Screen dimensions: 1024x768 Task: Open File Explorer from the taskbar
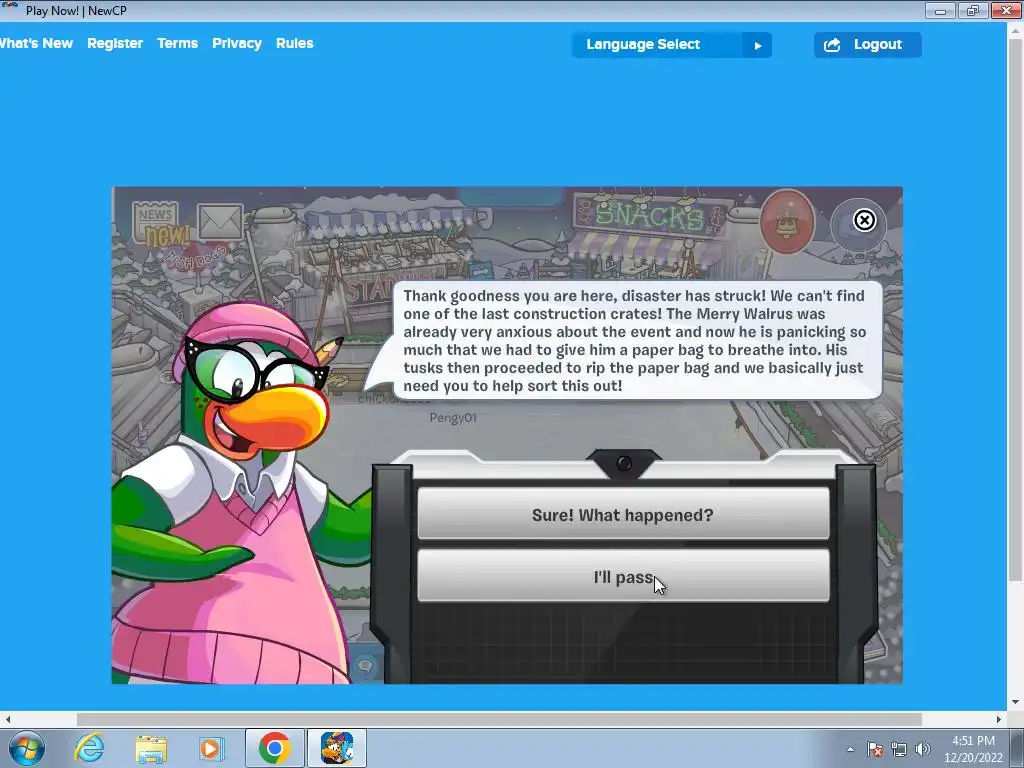point(151,748)
